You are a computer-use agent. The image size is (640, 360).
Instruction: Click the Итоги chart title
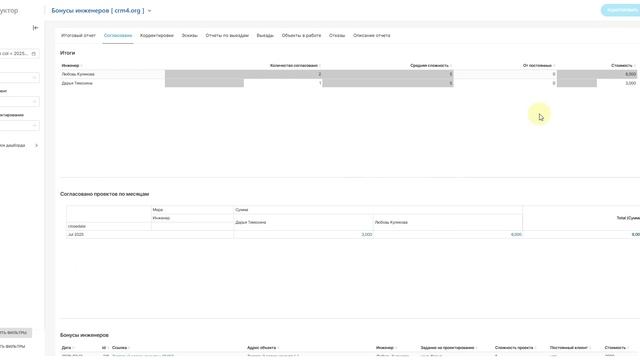point(67,53)
